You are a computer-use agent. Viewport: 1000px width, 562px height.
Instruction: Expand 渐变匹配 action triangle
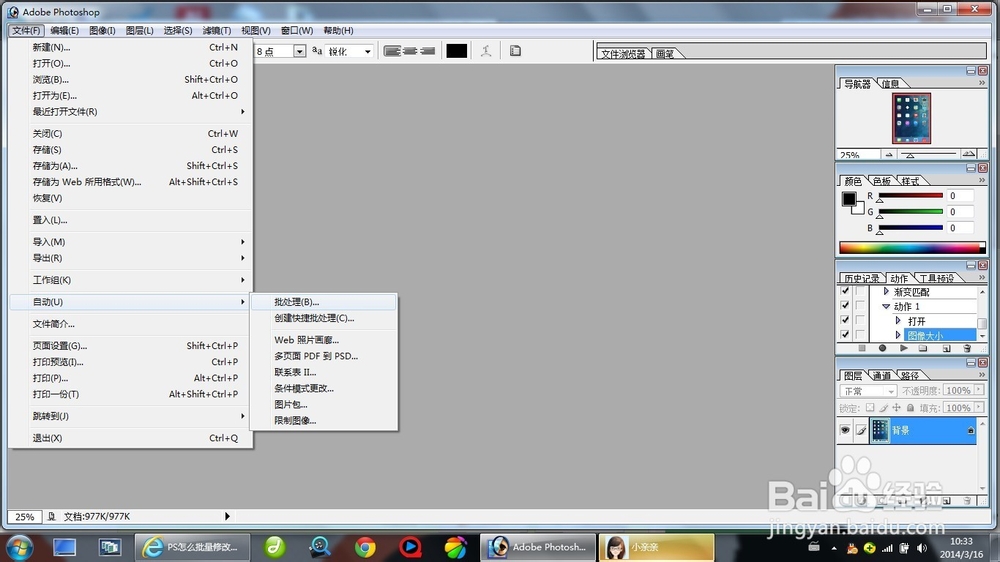point(886,292)
